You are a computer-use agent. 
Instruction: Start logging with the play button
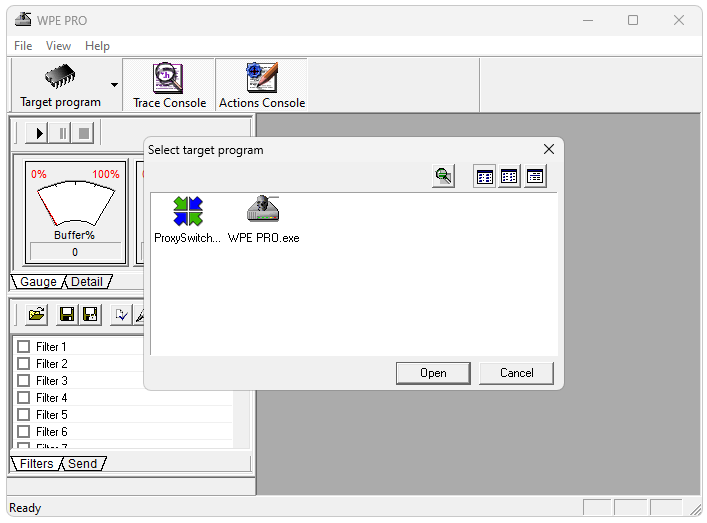click(x=38, y=133)
